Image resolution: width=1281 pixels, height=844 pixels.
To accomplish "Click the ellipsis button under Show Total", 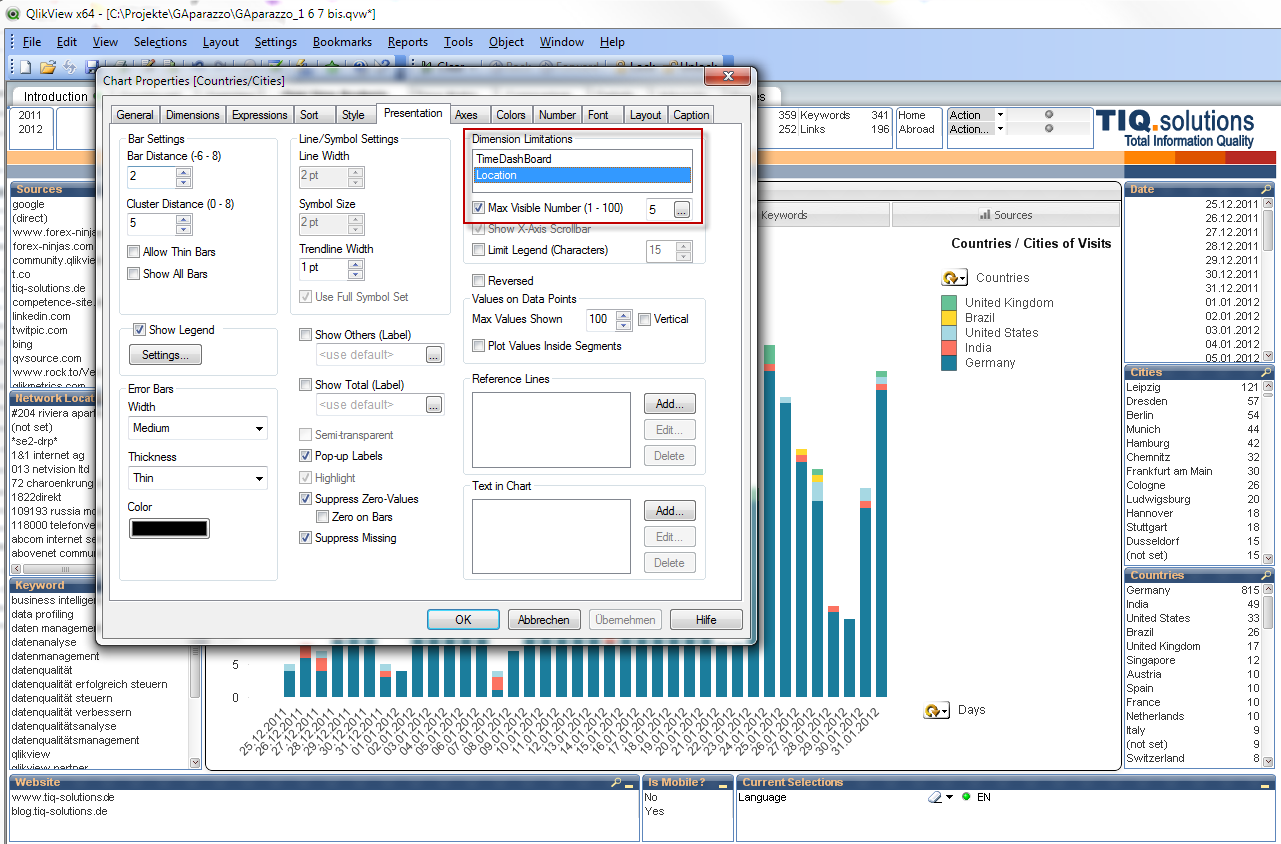I will coord(433,405).
